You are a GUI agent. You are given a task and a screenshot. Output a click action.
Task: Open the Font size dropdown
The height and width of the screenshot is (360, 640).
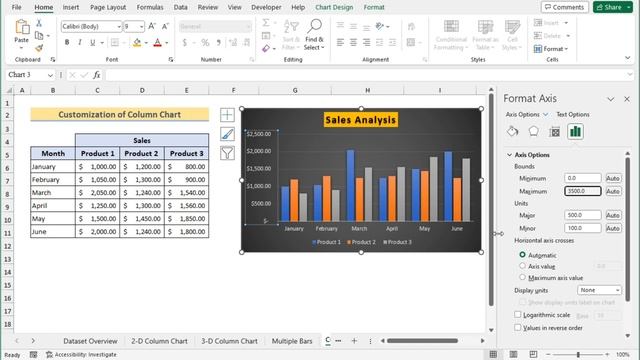[x=141, y=27]
